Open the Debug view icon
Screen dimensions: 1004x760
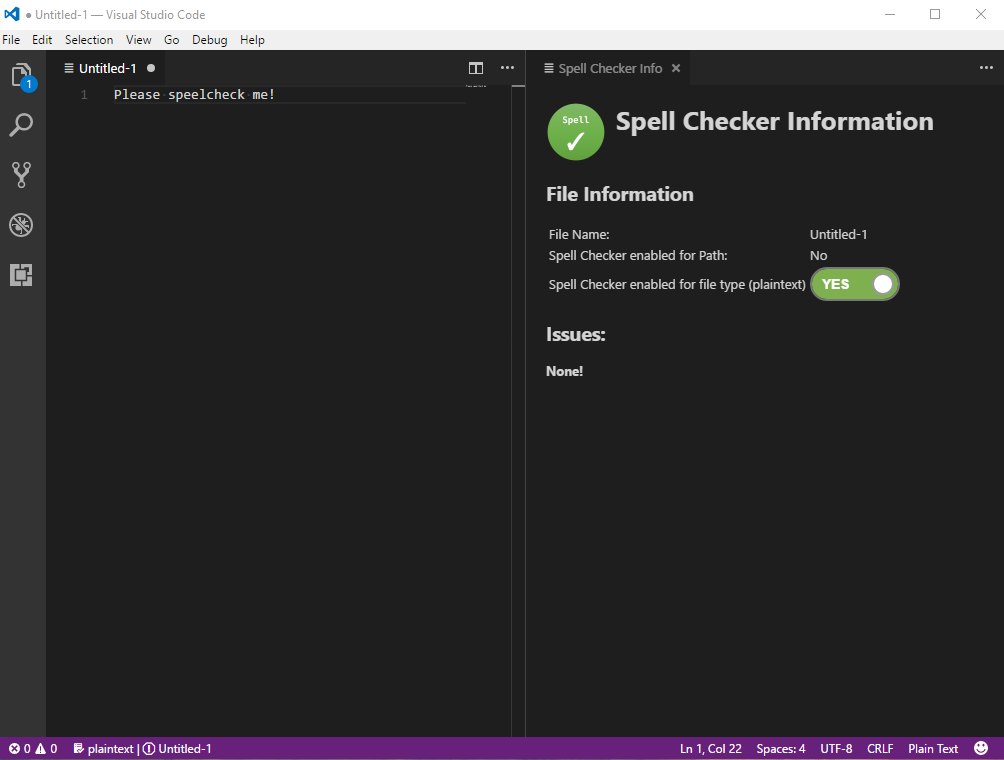click(21, 225)
